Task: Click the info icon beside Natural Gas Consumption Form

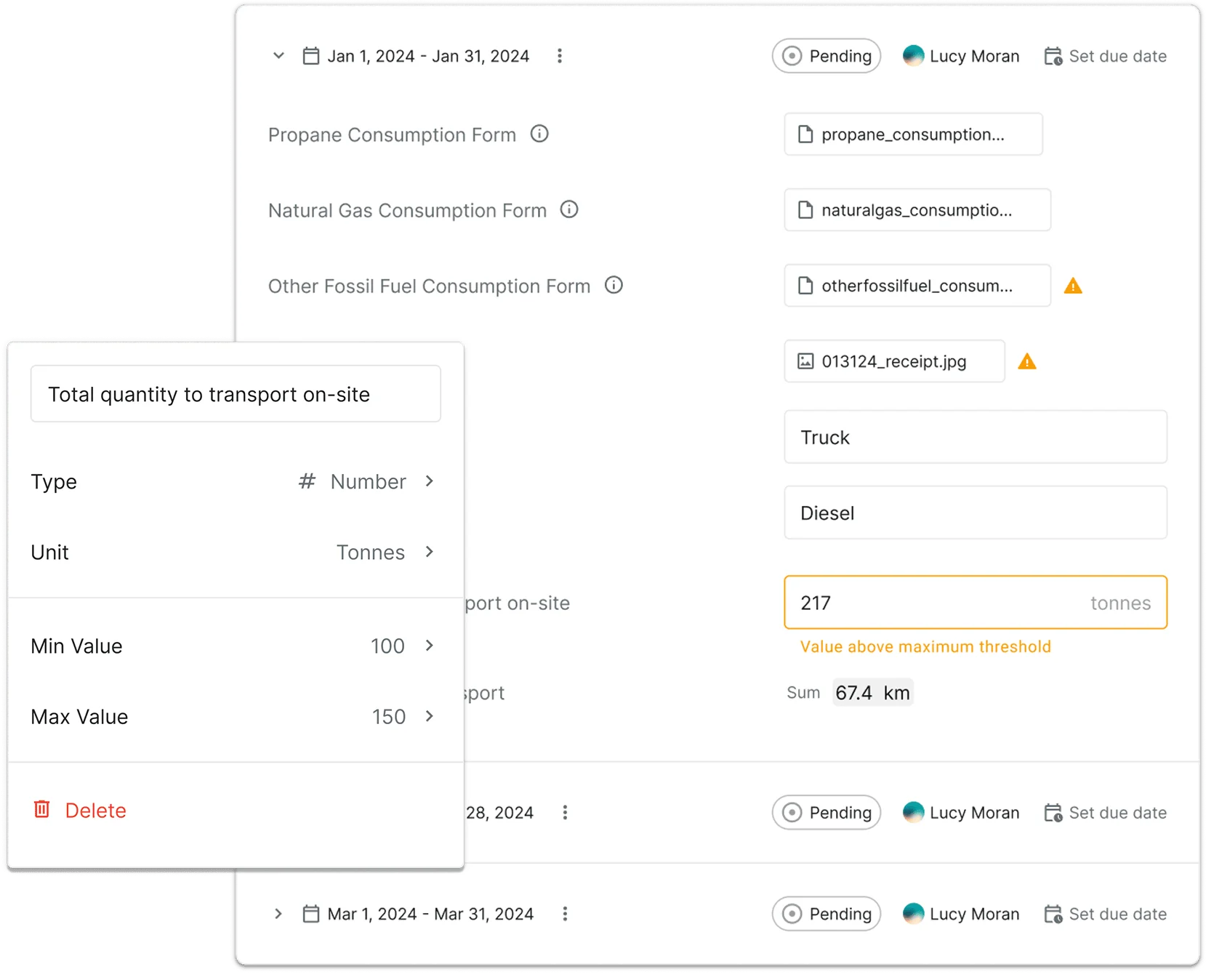Action: (x=569, y=209)
